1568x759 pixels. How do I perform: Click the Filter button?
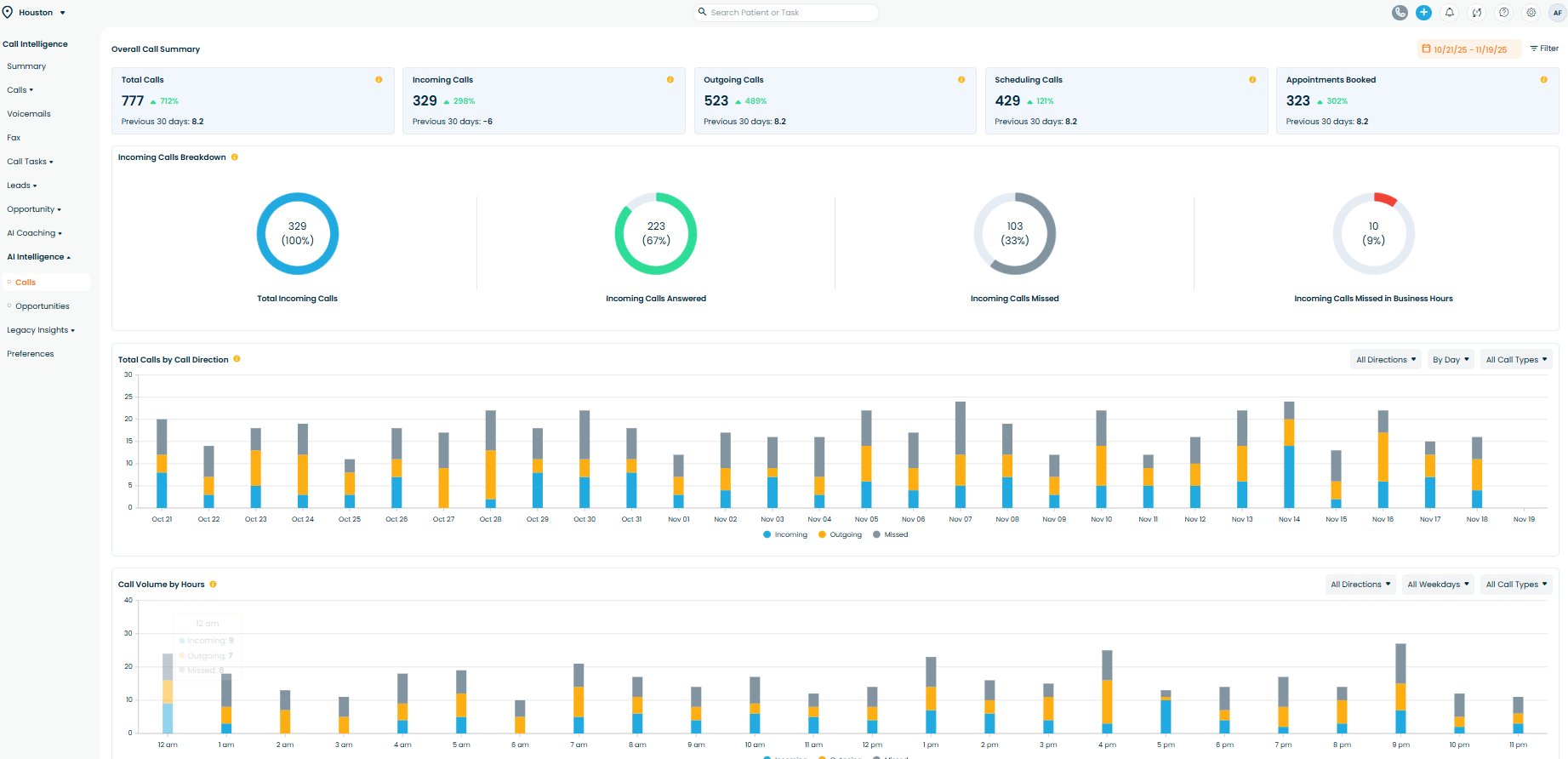[1544, 49]
